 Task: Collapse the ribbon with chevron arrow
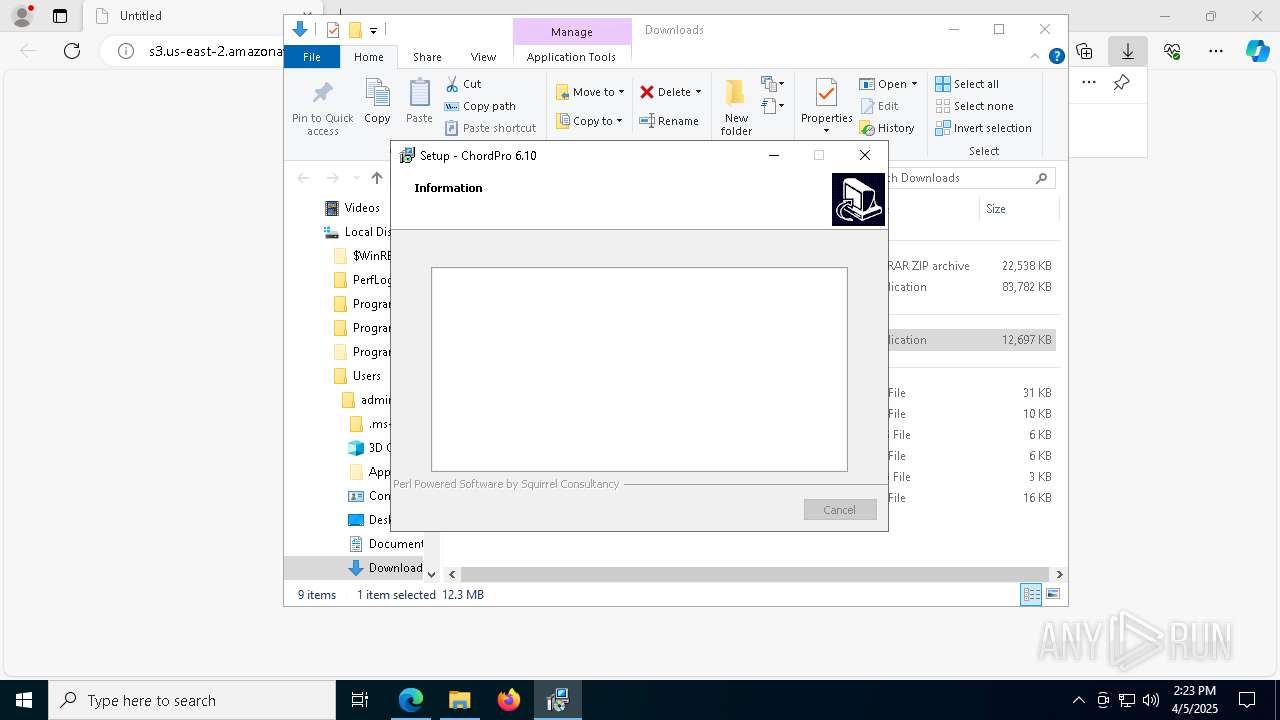pos(1035,57)
